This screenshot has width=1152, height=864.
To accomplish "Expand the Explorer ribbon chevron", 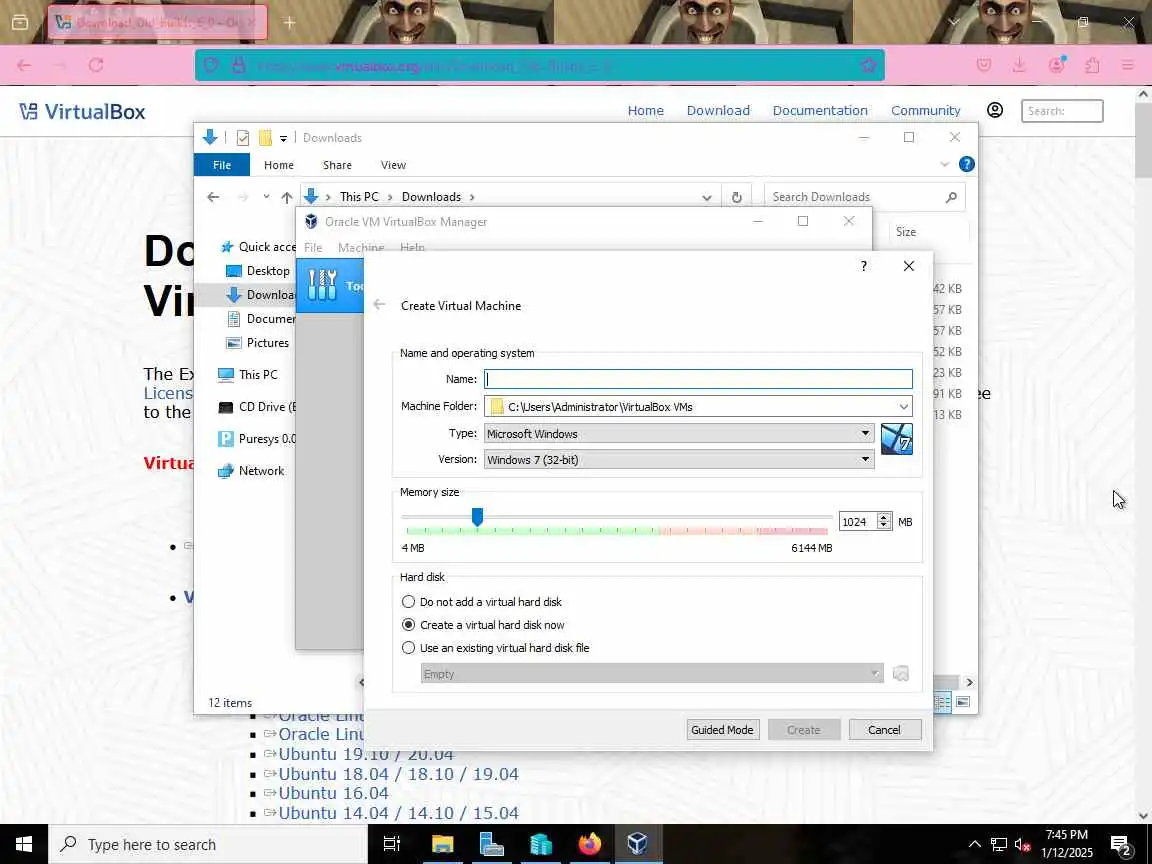I will pos(945,165).
